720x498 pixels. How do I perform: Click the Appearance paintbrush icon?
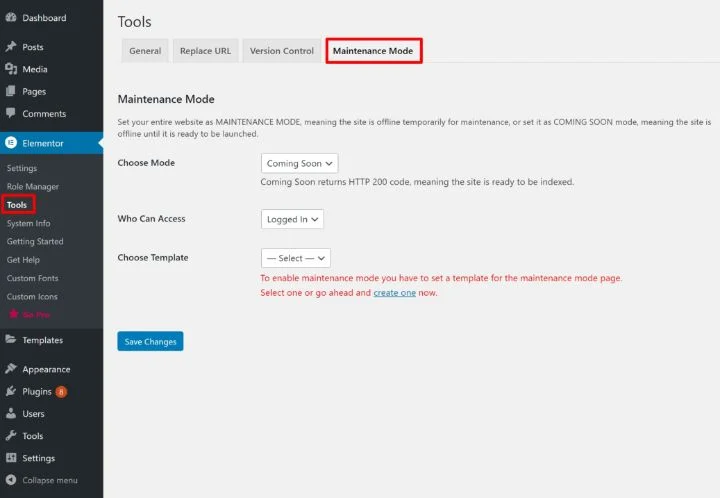[x=11, y=369]
